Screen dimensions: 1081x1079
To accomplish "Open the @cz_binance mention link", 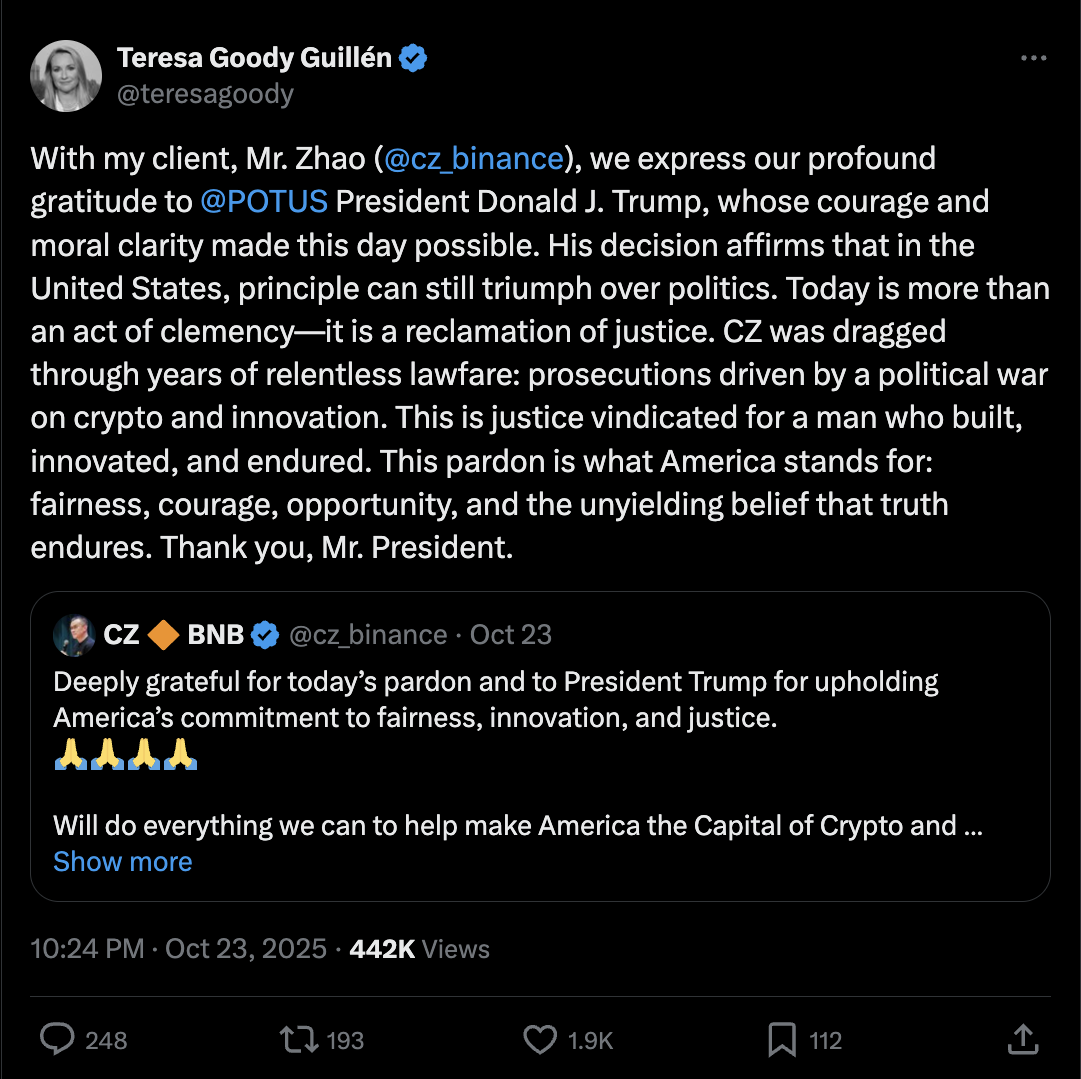I will pos(473,158).
